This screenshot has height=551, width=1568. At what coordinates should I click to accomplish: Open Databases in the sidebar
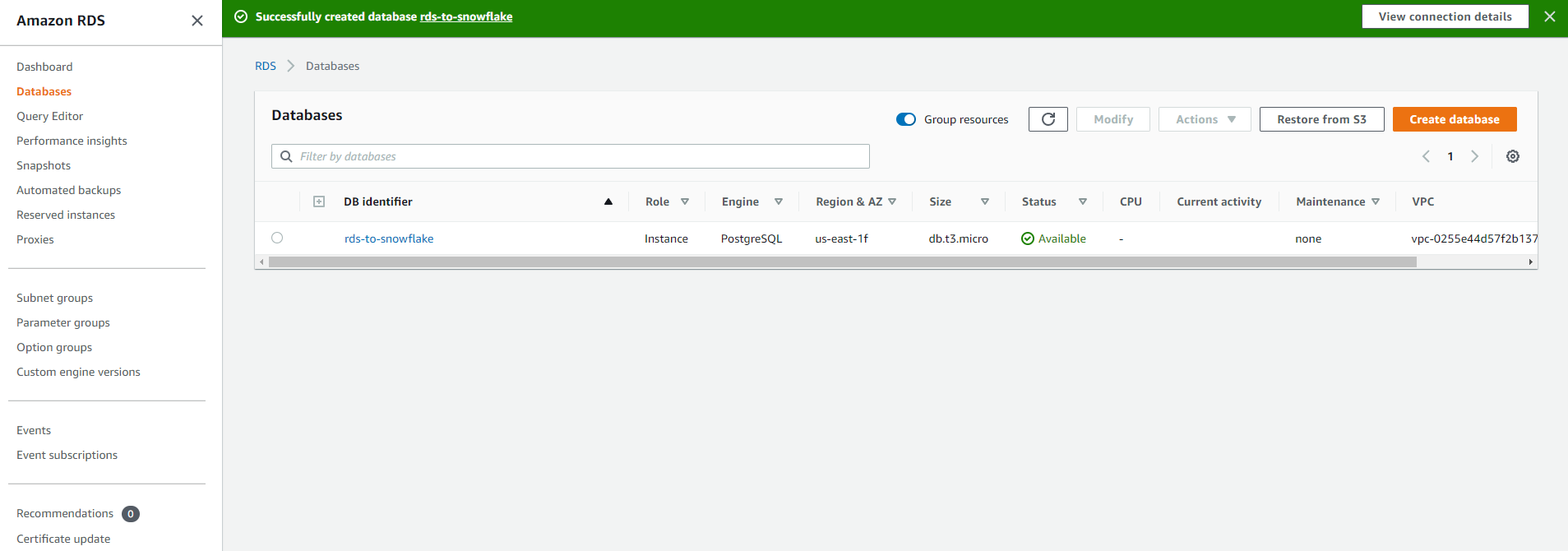click(x=44, y=91)
